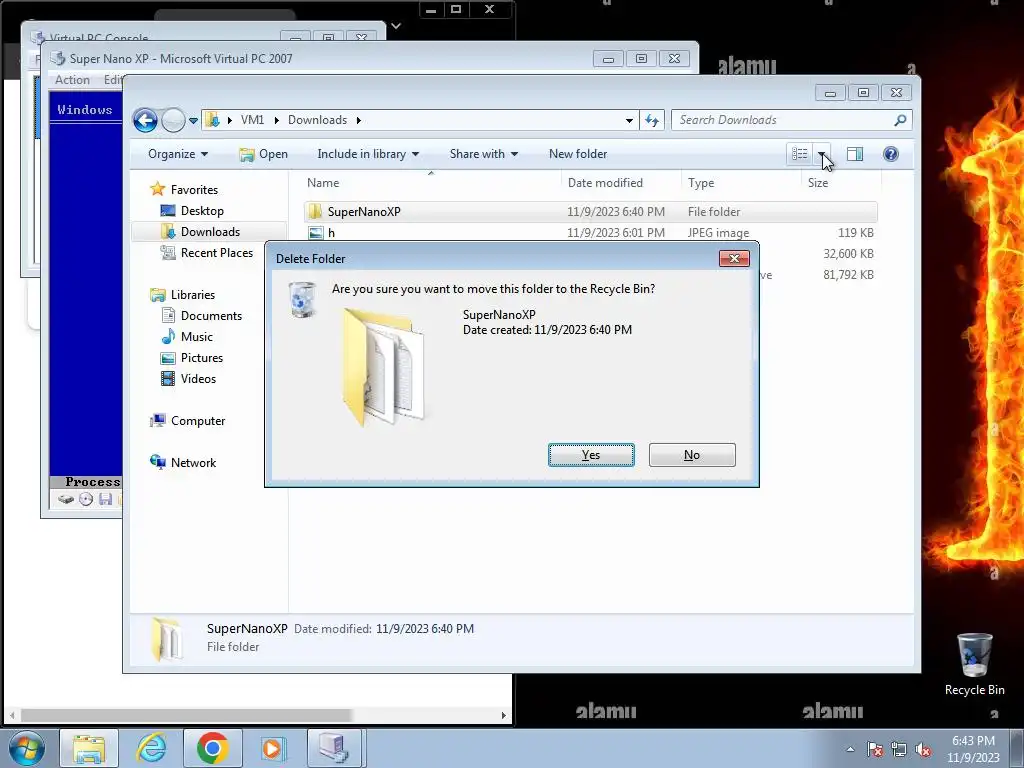
Task: Click New folder in the toolbar
Action: [578, 154]
